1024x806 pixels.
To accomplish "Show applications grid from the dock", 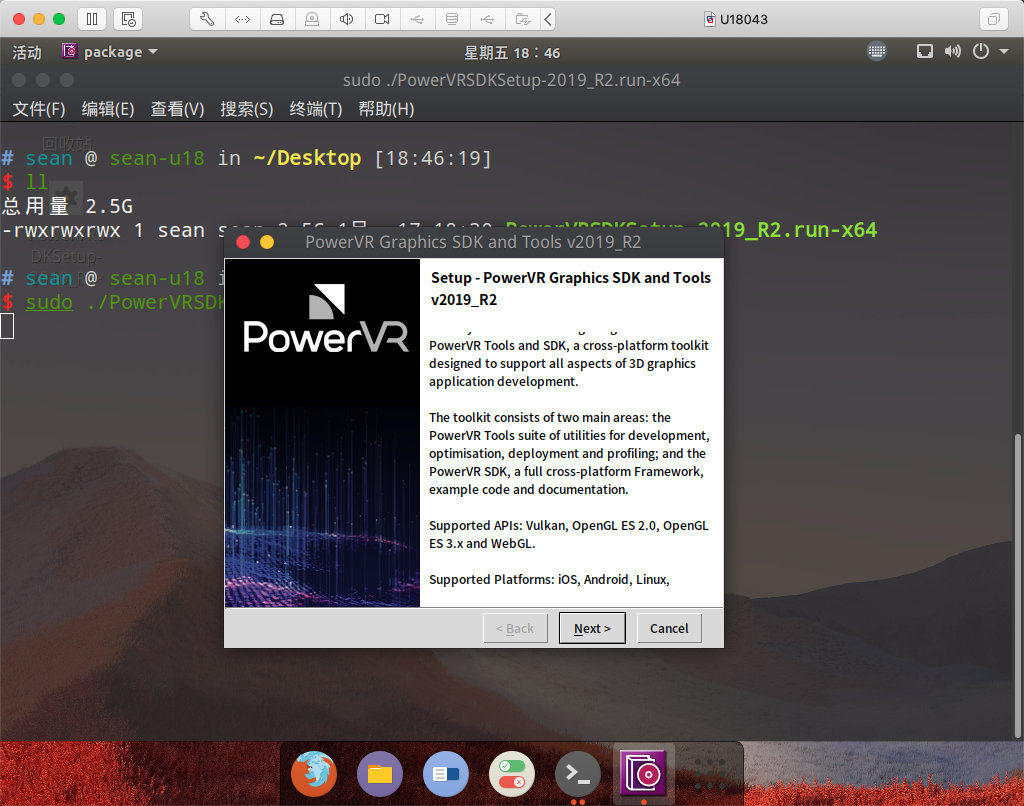I will (709, 774).
